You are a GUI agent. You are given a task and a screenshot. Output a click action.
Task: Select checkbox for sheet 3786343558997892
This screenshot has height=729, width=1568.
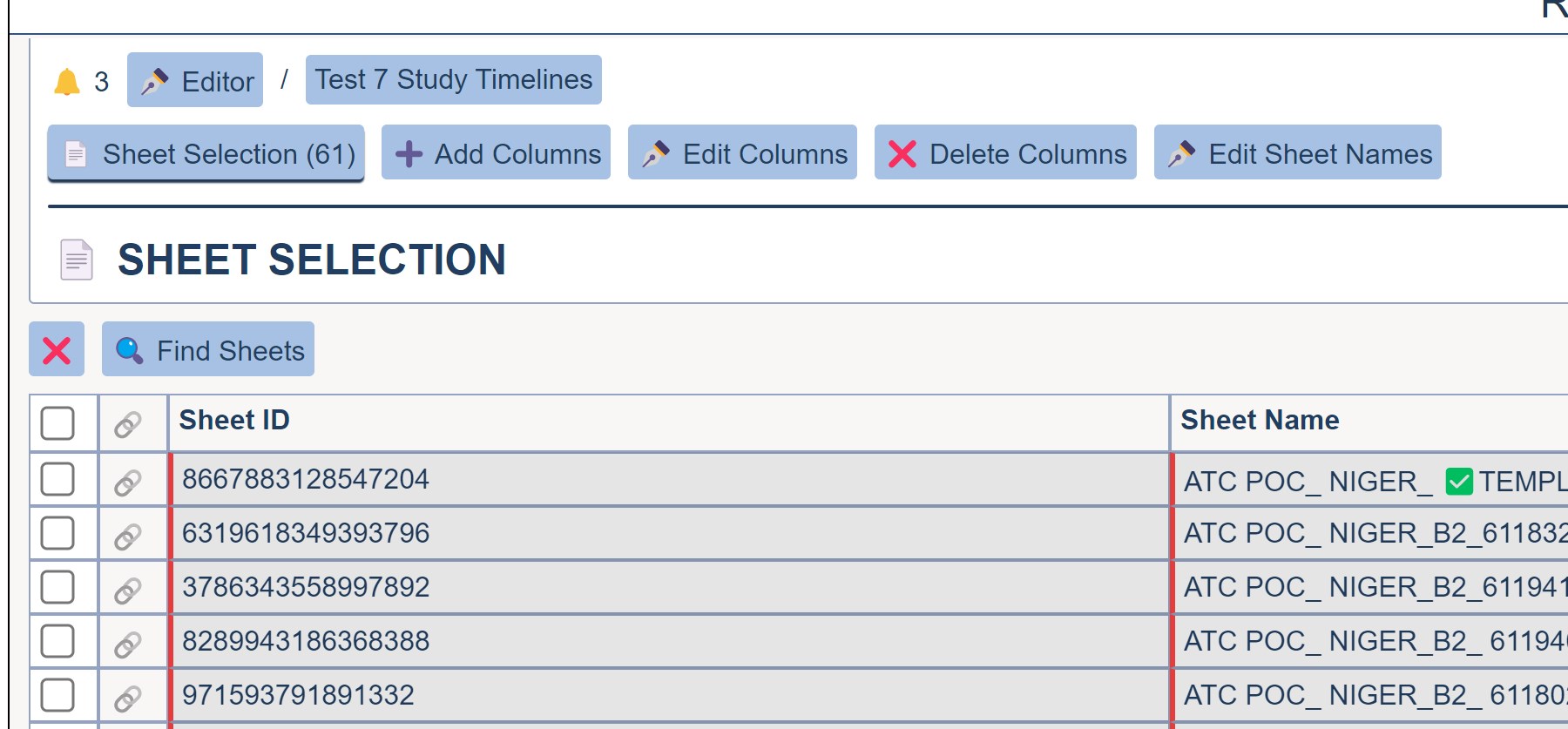point(57,587)
